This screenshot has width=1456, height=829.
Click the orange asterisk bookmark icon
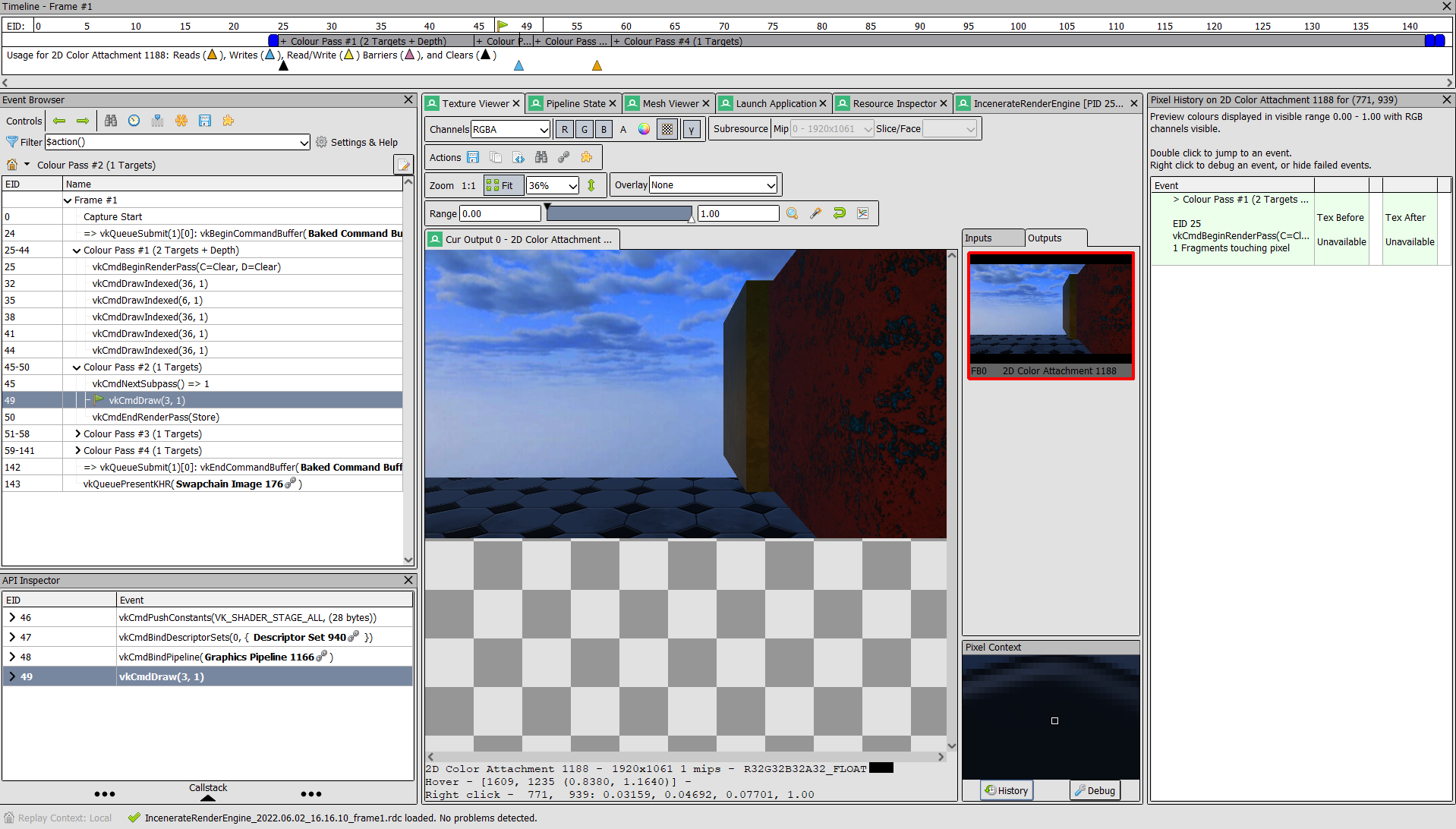tap(181, 121)
